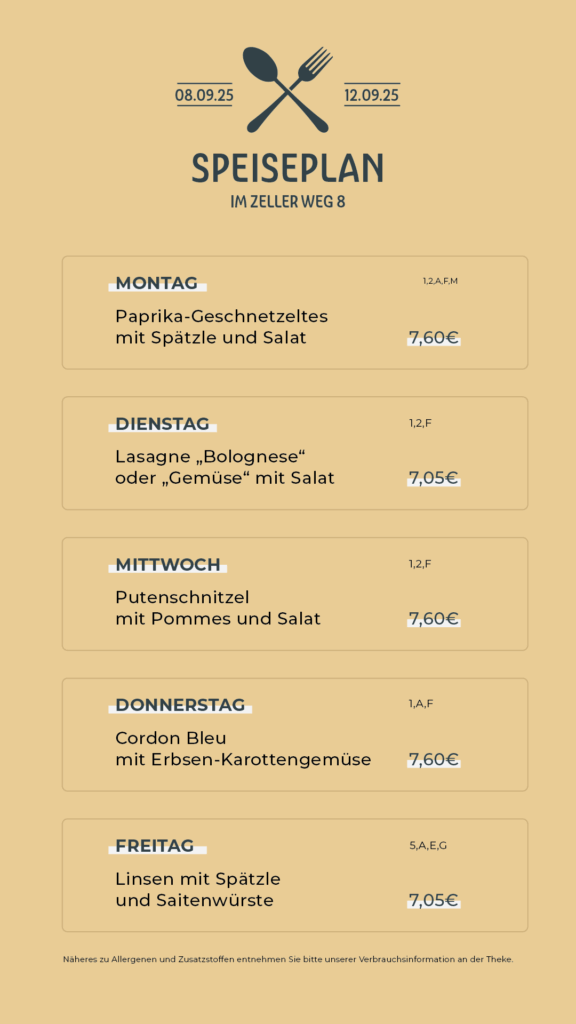This screenshot has height=1024, width=576.
Task: Select the DONNERSTAG heading
Action: 180,705
